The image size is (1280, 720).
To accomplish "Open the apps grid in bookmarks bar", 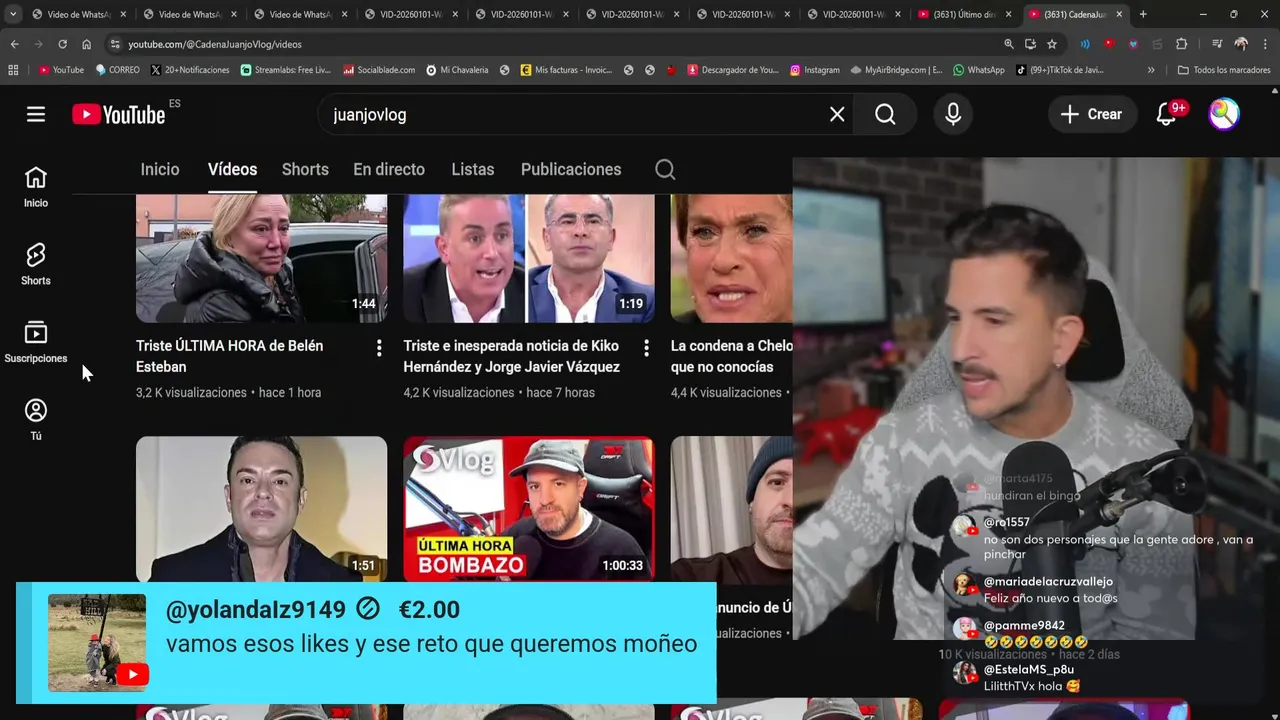I will [13, 70].
